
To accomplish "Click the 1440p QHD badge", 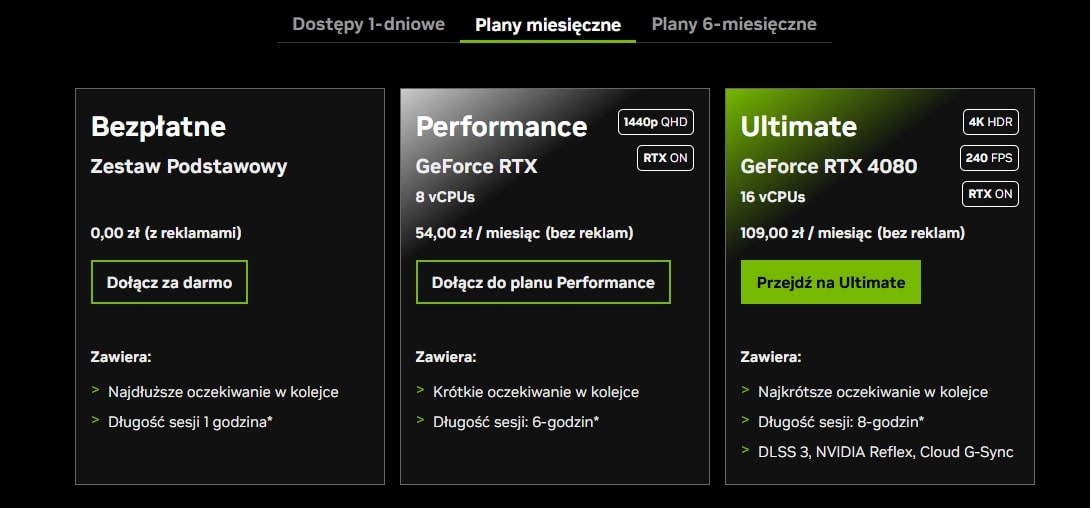I will 656,122.
